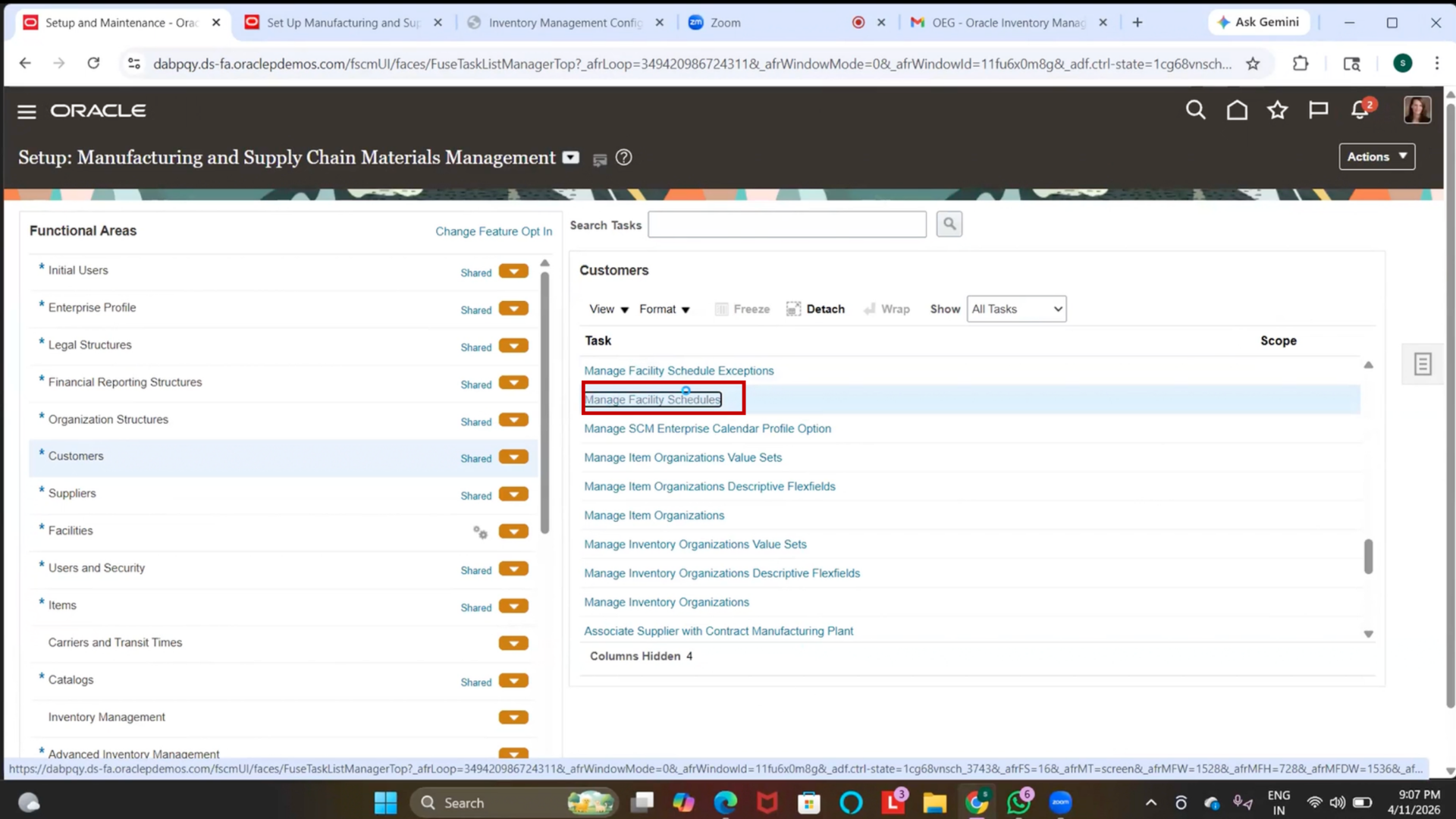Open the watchlist flag icon

coord(1318,111)
